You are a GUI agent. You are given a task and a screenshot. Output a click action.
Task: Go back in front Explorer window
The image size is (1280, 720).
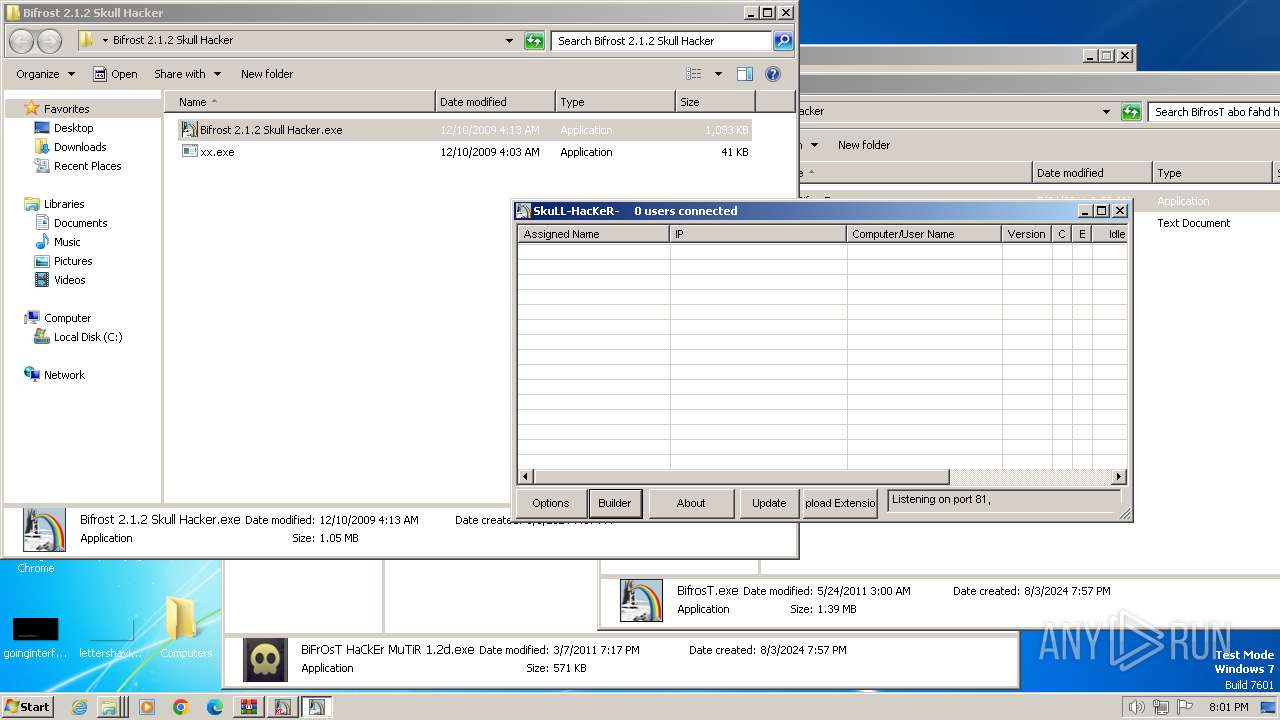[22, 41]
